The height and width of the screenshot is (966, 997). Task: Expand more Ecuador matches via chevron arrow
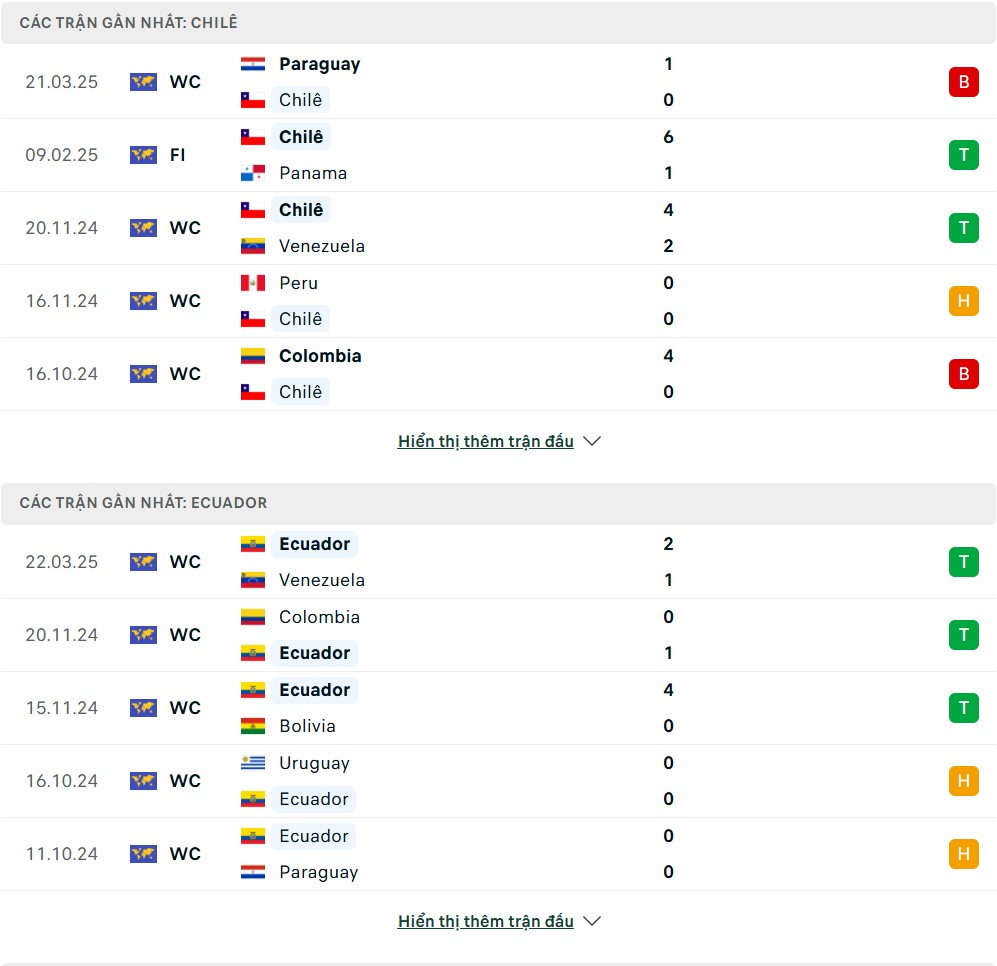(x=592, y=921)
